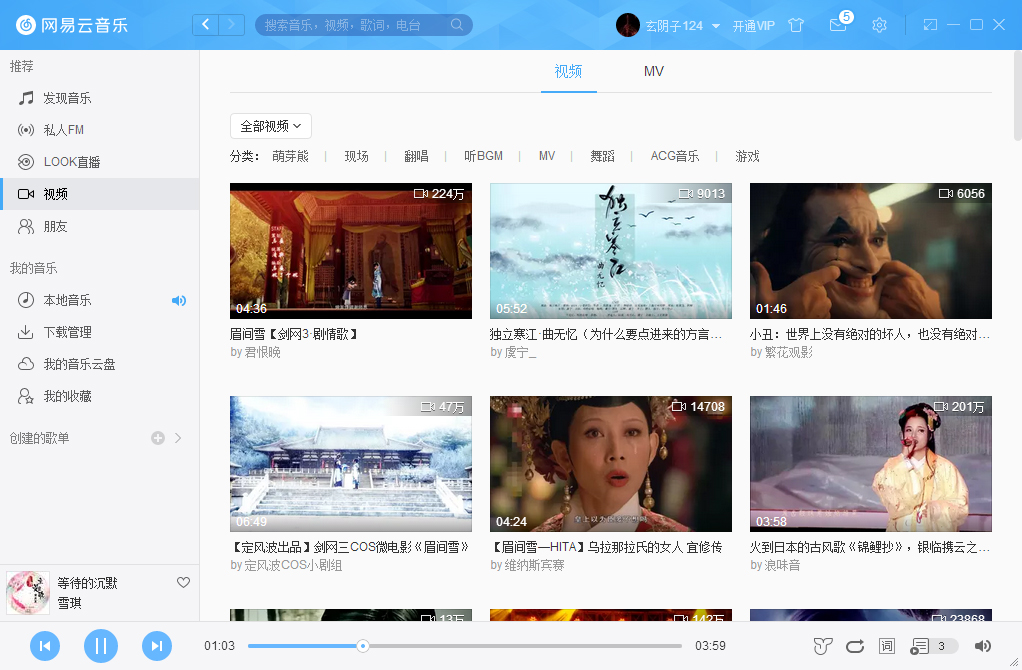Switch to the MV tab
This screenshot has width=1022, height=670.
(654, 71)
